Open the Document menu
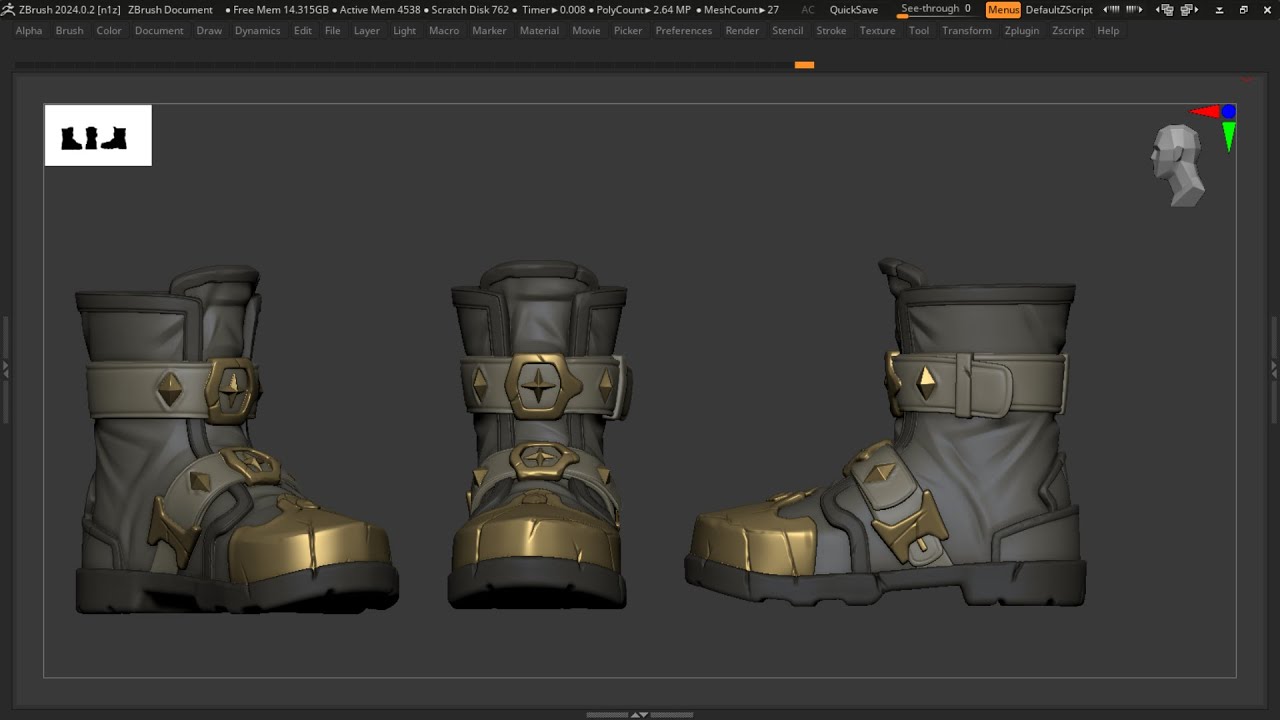 point(159,31)
